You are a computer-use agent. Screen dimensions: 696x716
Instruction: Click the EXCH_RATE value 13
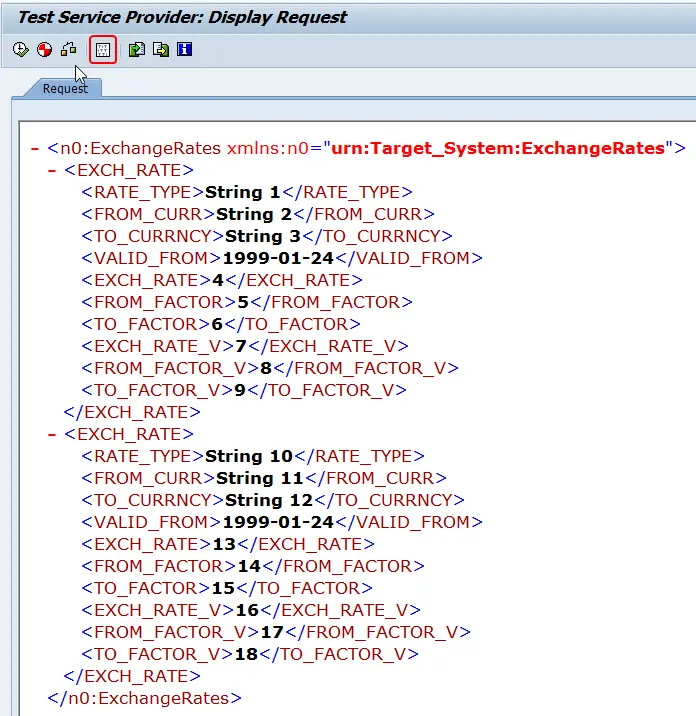click(224, 544)
